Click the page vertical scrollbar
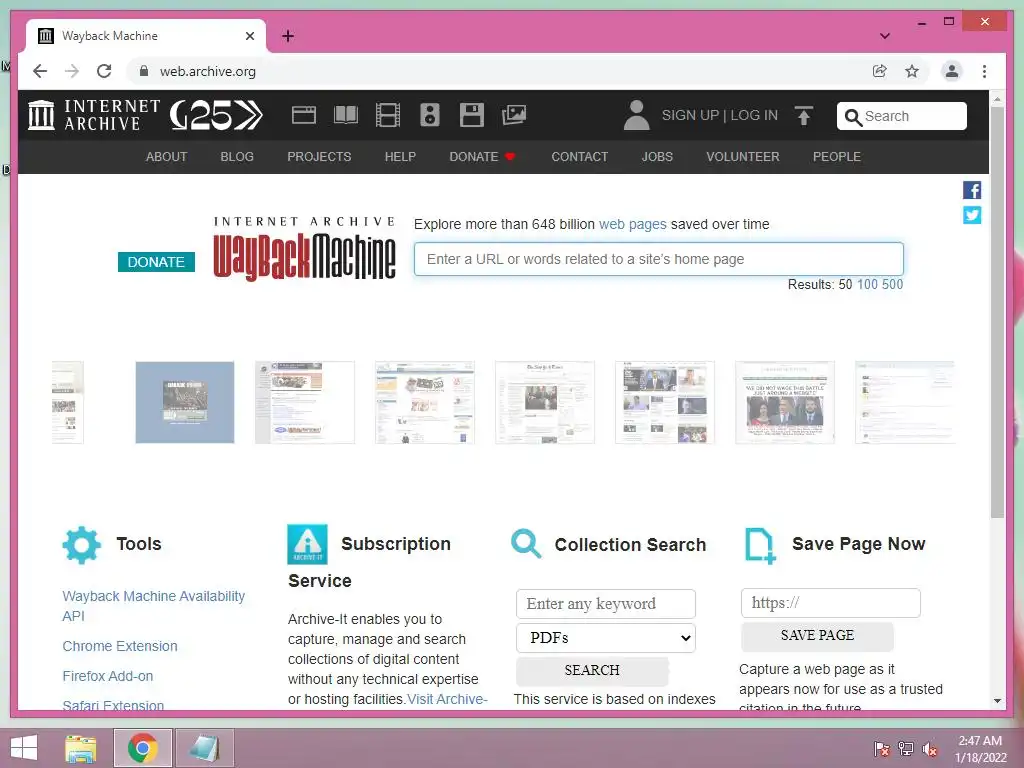The height and width of the screenshot is (768, 1024). point(997,312)
